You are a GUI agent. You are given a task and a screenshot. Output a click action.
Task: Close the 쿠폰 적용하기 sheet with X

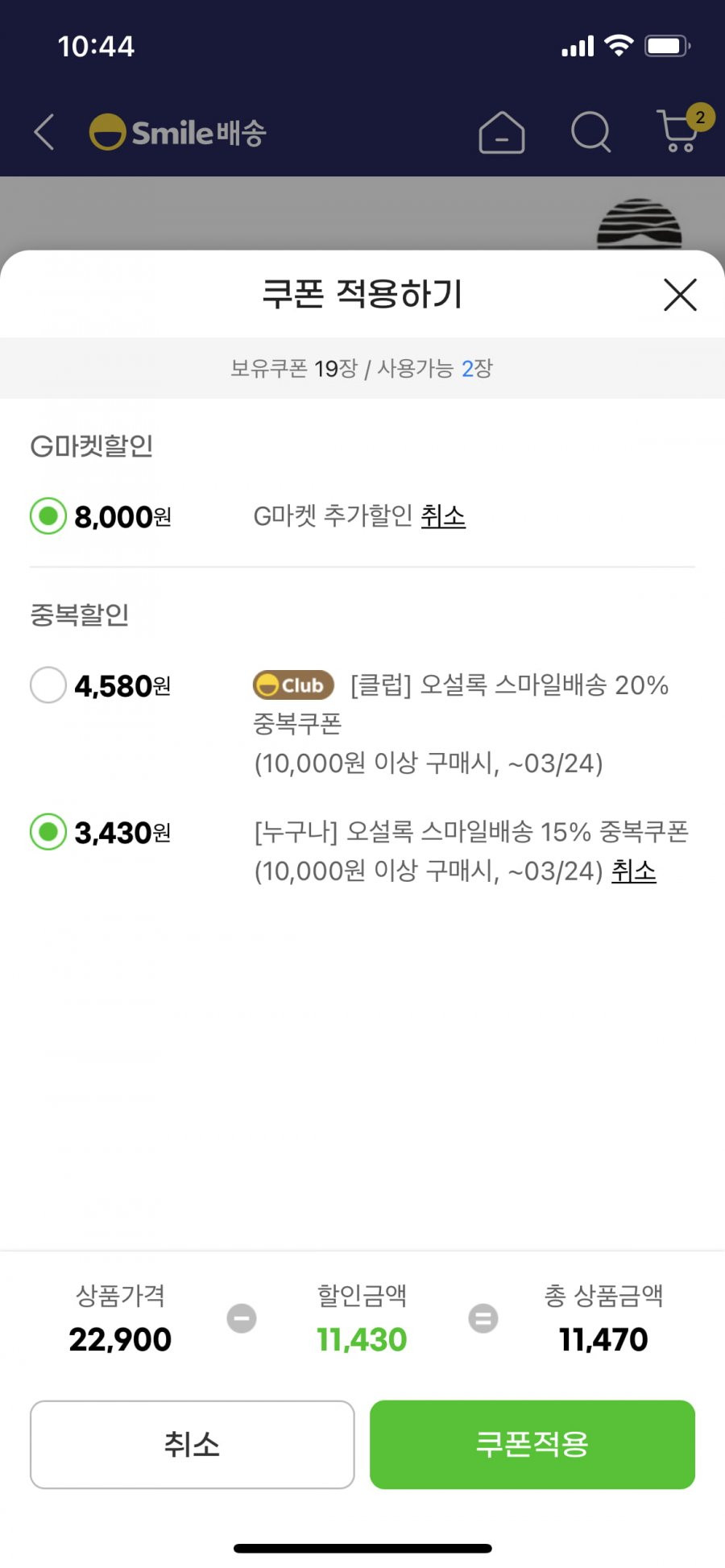(680, 295)
